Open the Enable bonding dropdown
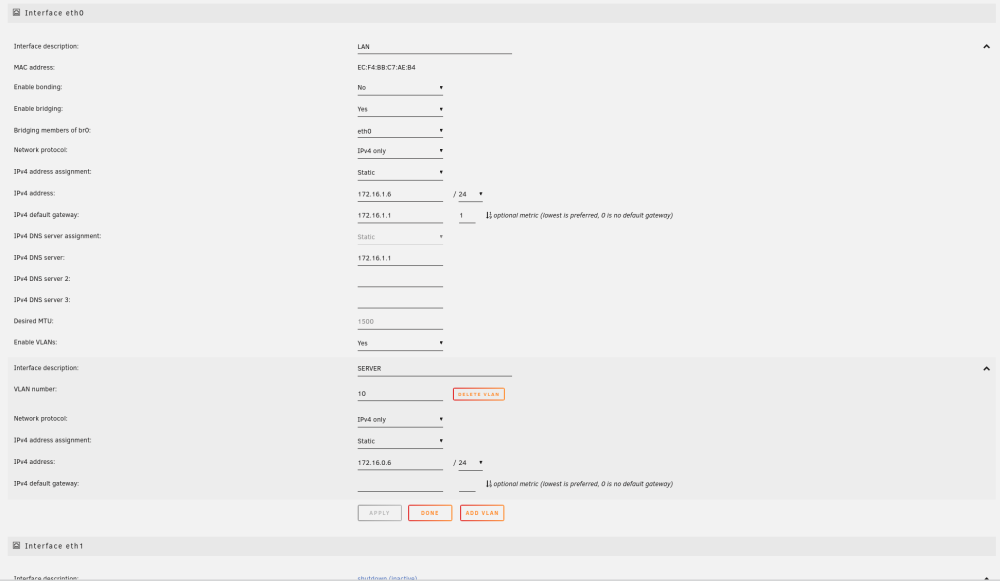The image size is (1000, 581). pyautogui.click(x=400, y=88)
